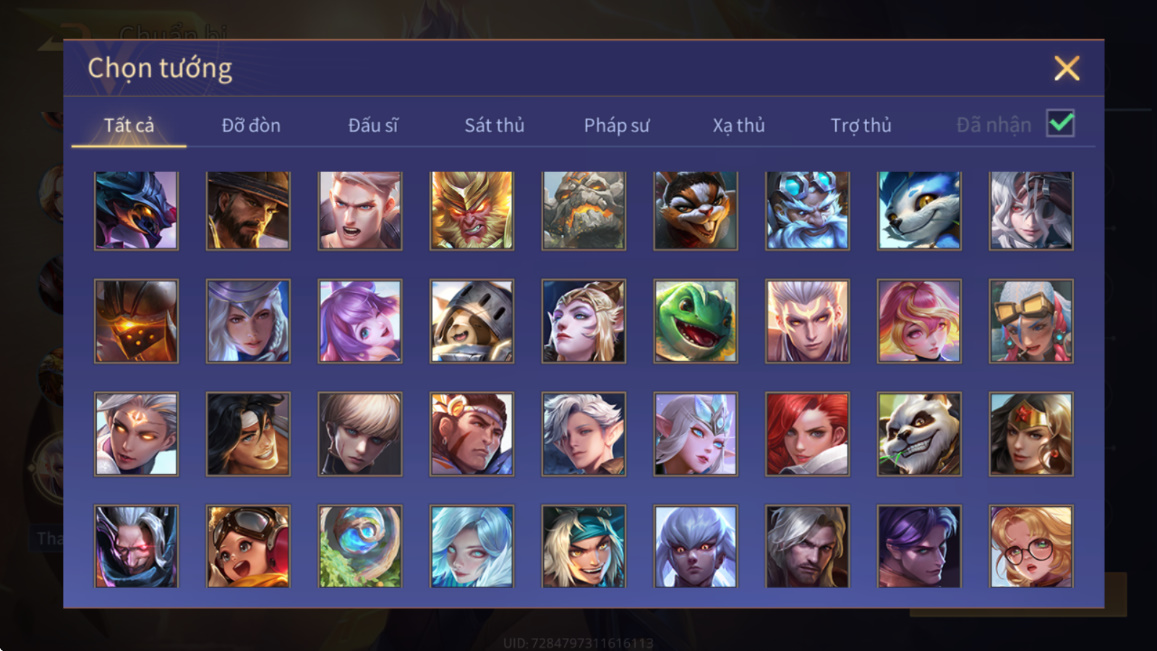Select the red-haired woman hero
The image size is (1157, 651).
(807, 434)
